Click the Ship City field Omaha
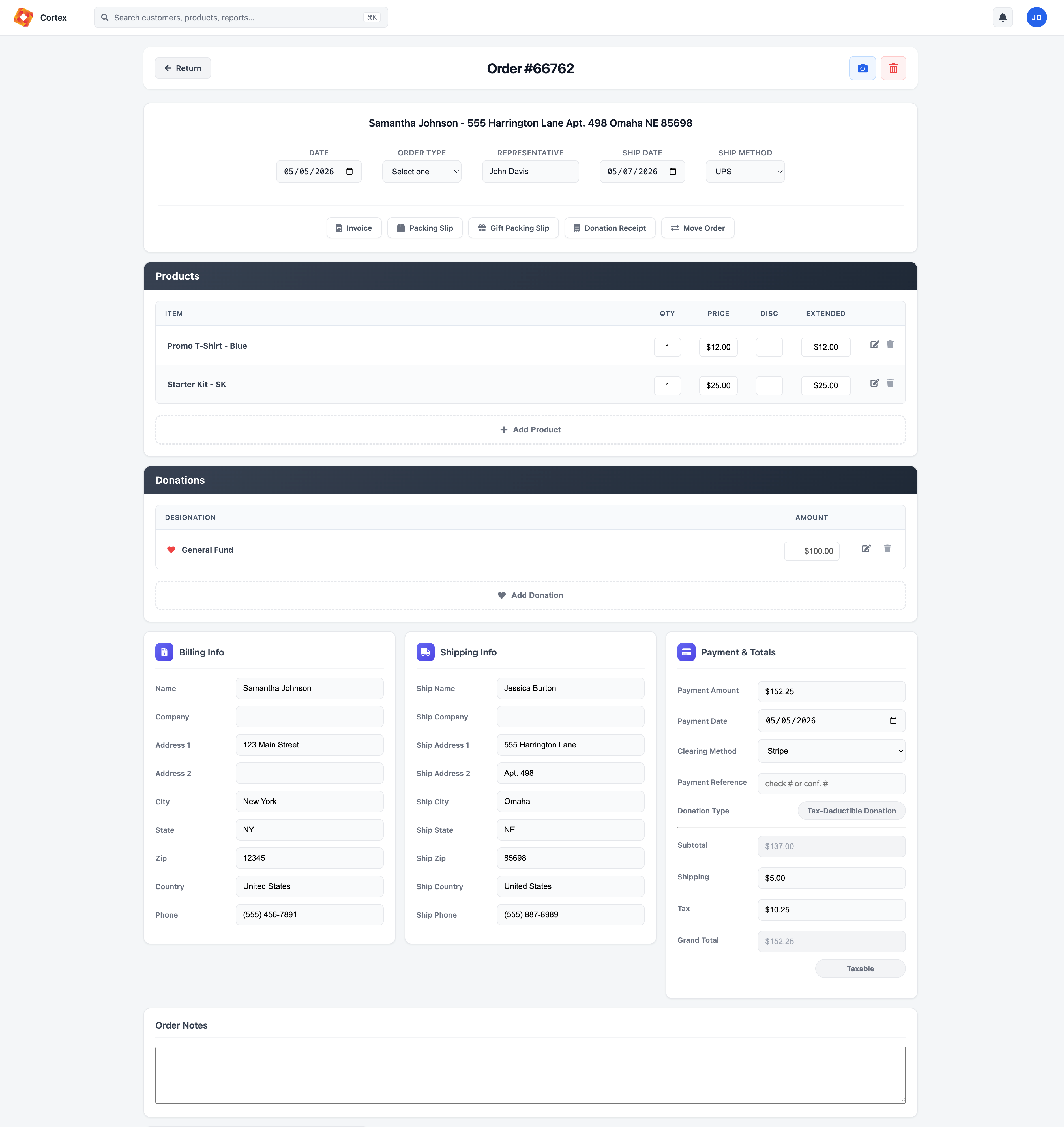The width and height of the screenshot is (1064, 1127). click(x=570, y=802)
